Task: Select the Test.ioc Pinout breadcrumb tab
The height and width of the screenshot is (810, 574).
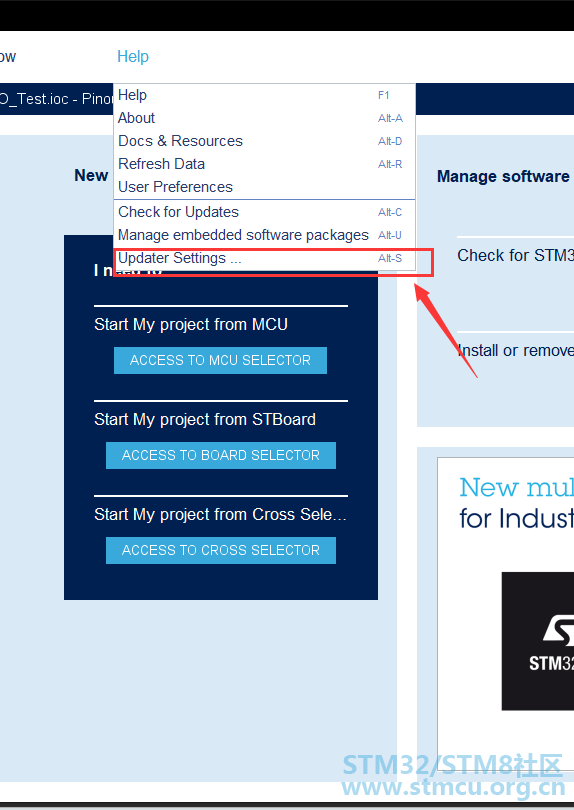Action: (56, 99)
